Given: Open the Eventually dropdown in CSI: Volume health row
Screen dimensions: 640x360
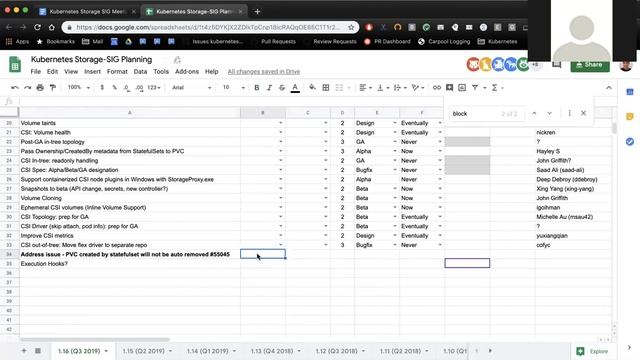Looking at the screenshot, I should click(440, 132).
